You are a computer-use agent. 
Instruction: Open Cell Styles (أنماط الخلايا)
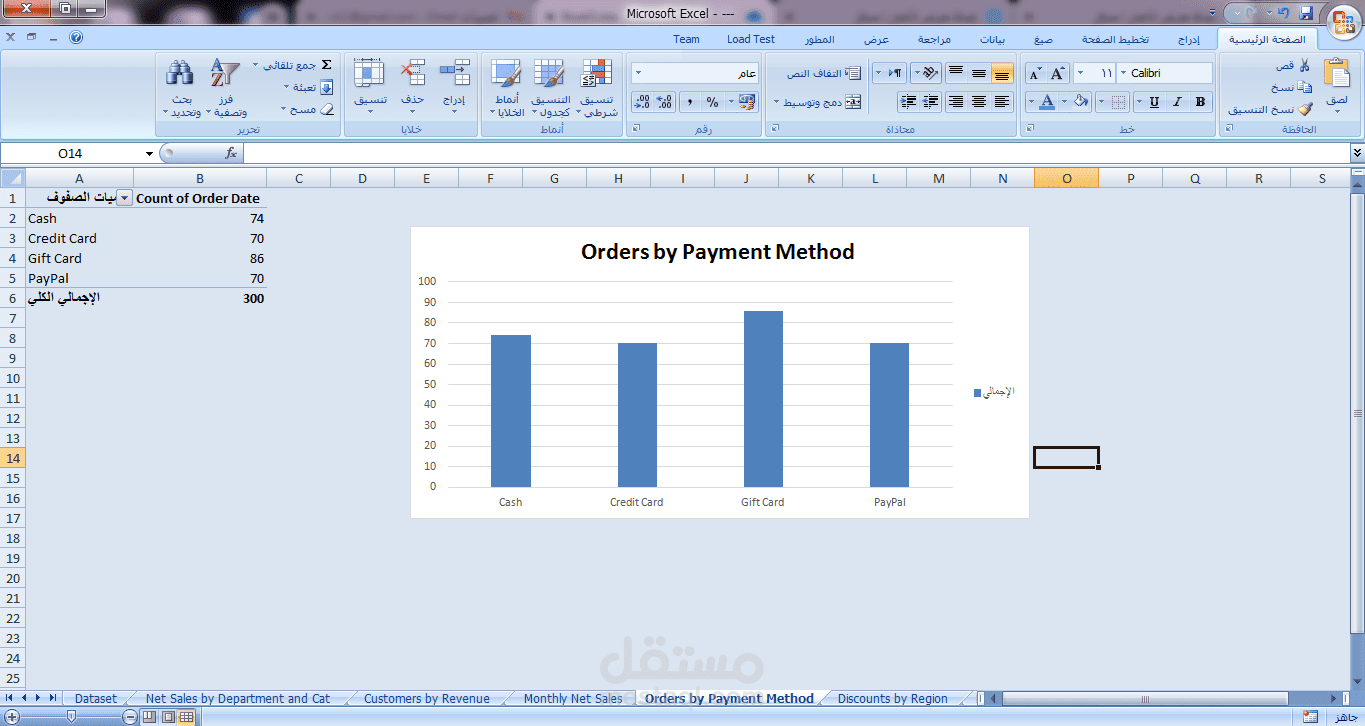tap(507, 89)
